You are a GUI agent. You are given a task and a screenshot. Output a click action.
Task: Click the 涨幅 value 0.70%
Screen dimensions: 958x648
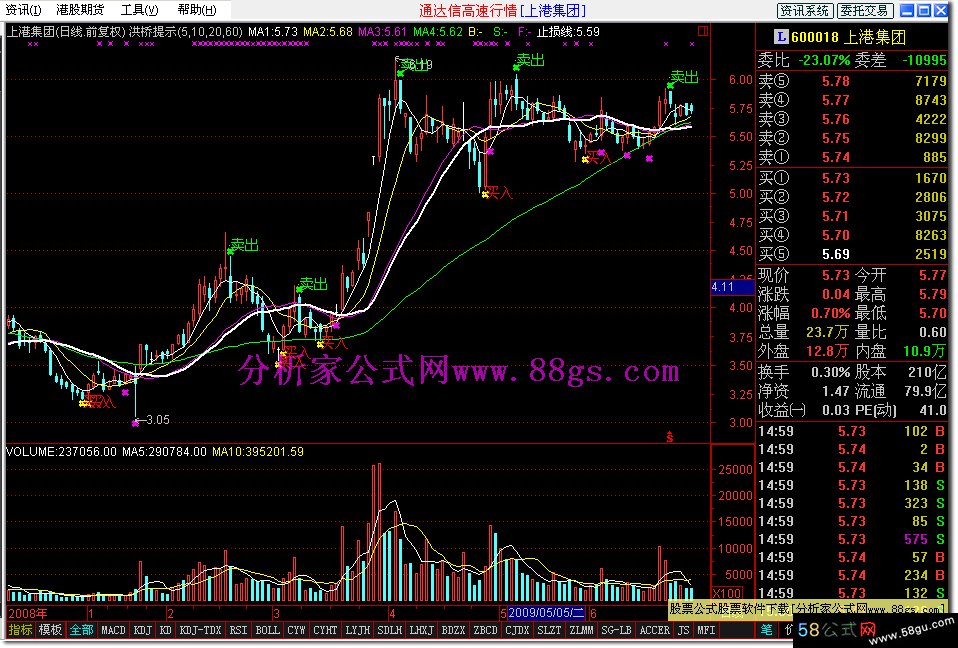(x=830, y=313)
